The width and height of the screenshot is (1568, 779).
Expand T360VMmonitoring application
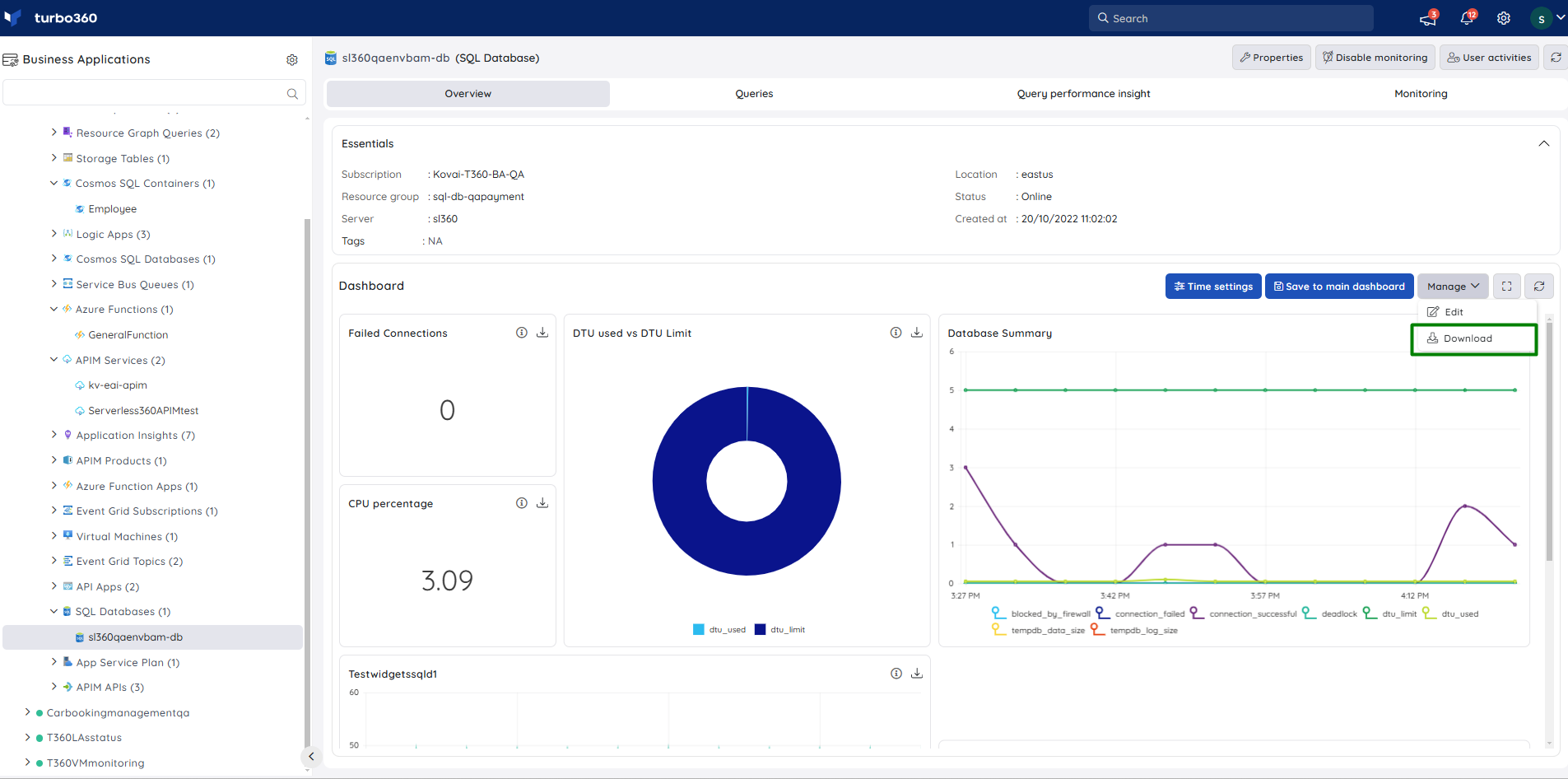point(27,763)
